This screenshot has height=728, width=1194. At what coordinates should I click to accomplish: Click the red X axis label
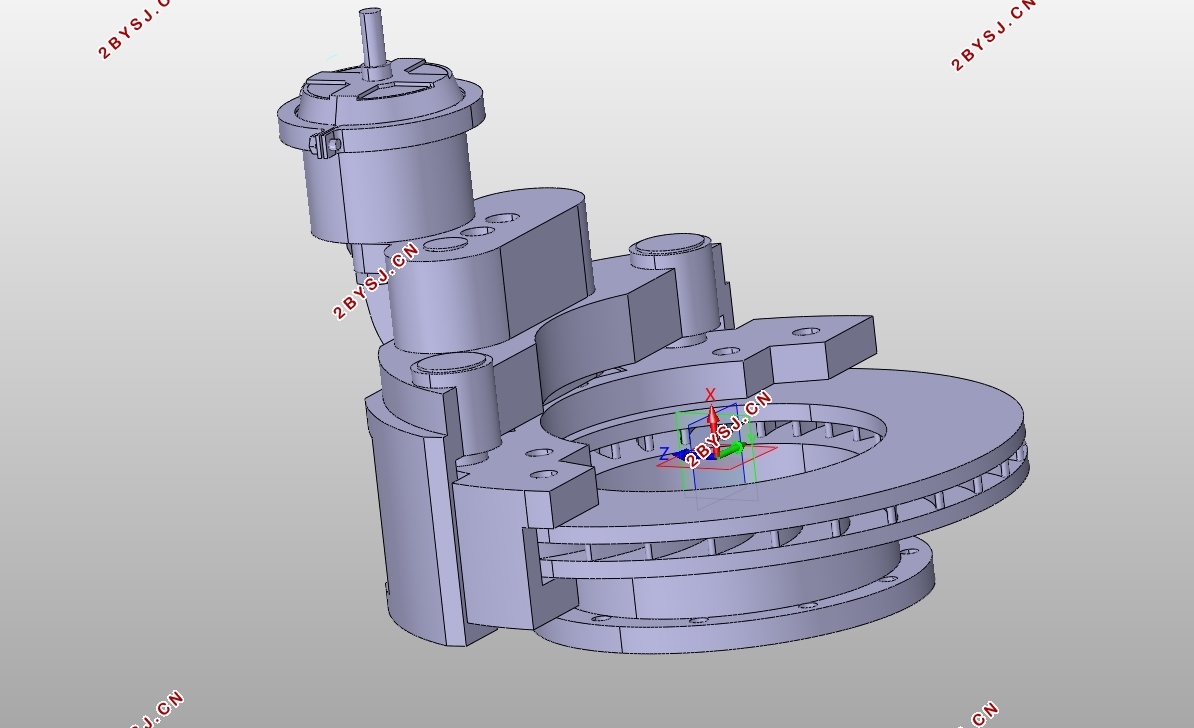[711, 395]
